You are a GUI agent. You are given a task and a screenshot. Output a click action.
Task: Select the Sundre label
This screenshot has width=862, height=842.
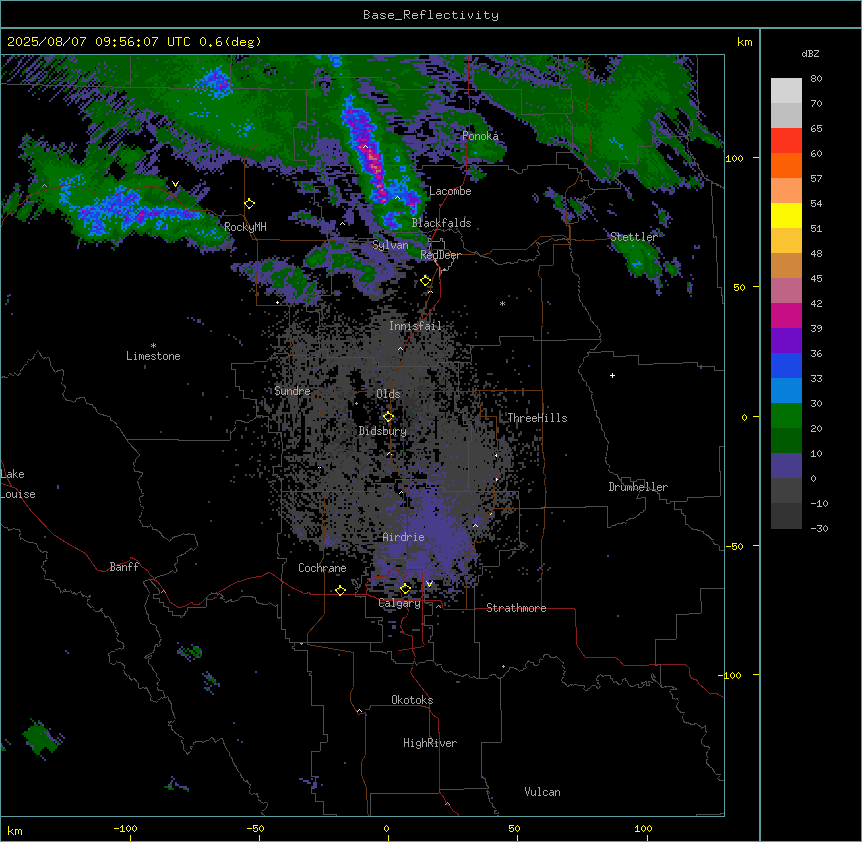coord(292,391)
